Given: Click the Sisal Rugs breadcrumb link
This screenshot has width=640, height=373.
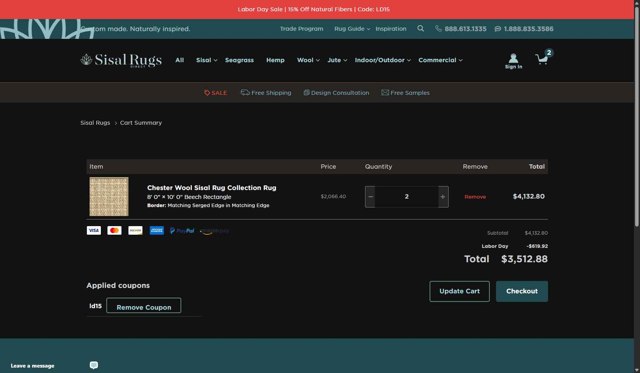Looking at the screenshot, I should click(x=95, y=122).
